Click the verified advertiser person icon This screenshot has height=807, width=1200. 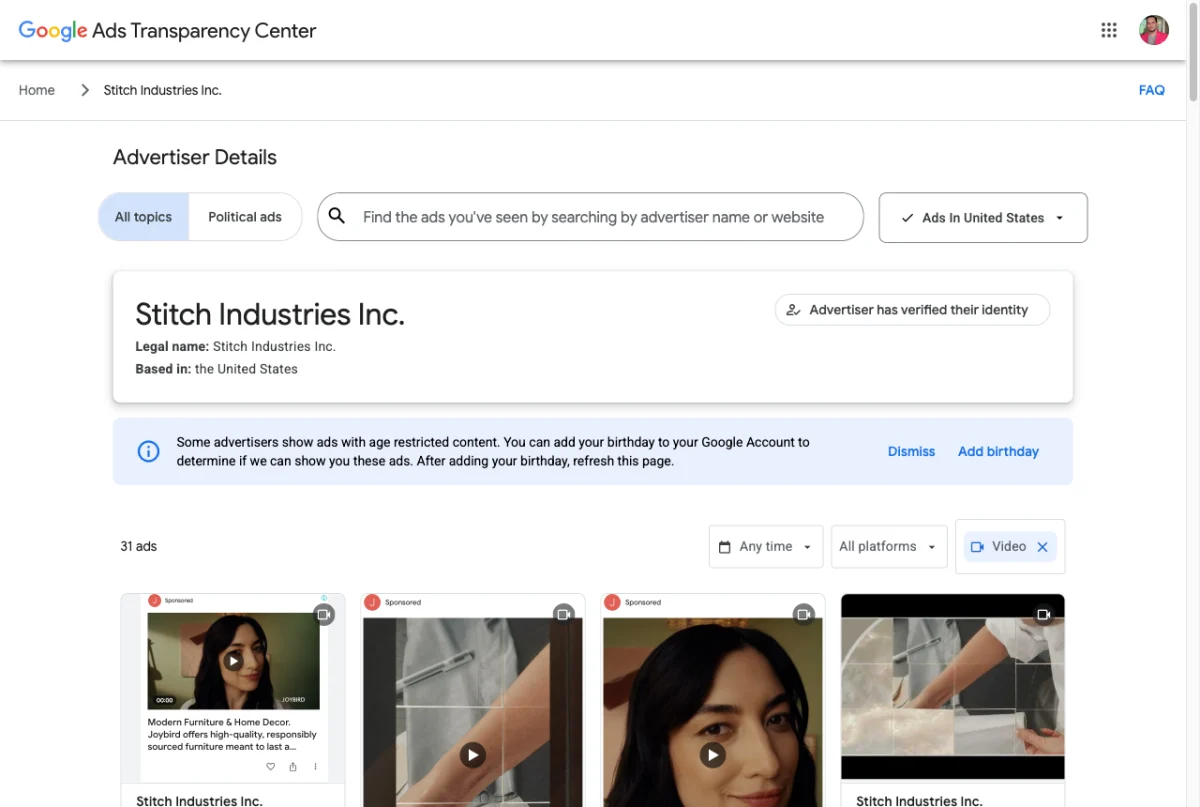pyautogui.click(x=793, y=310)
